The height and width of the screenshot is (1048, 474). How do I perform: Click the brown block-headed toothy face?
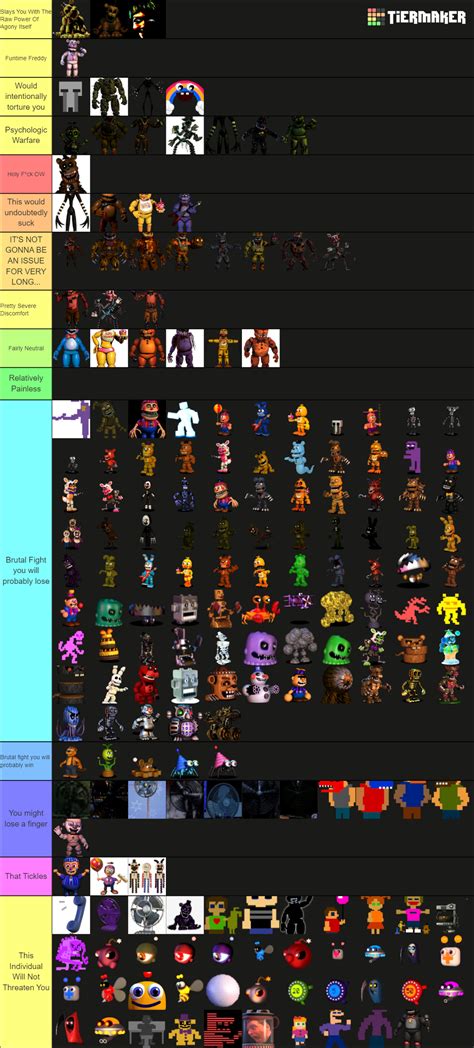coord(223,686)
